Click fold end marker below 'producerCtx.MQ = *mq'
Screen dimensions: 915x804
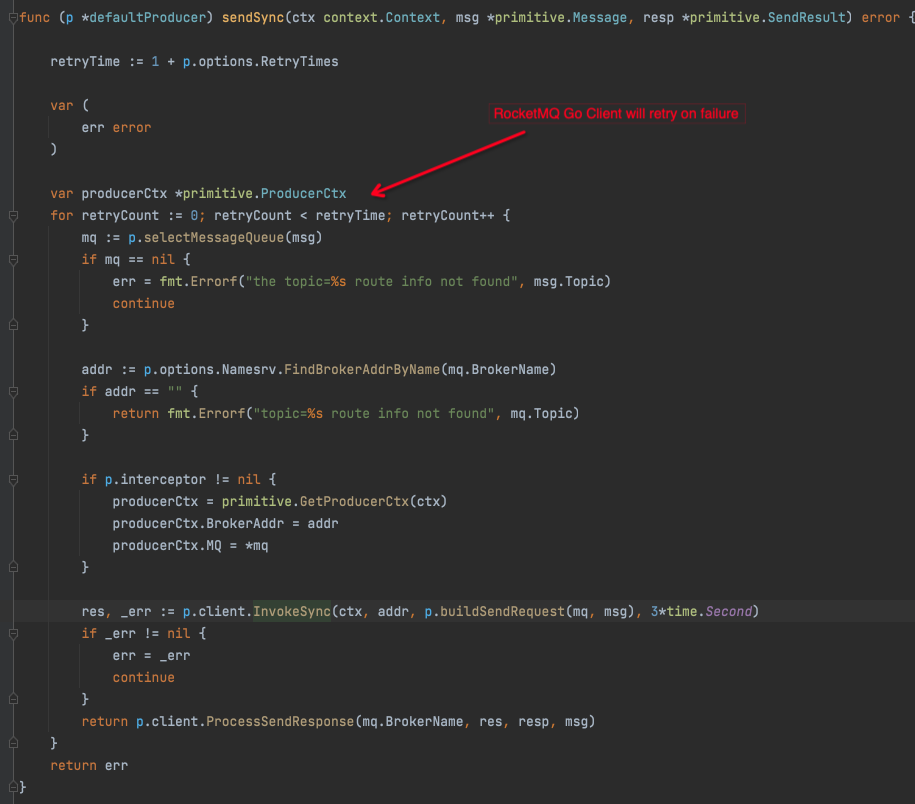tap(13, 567)
